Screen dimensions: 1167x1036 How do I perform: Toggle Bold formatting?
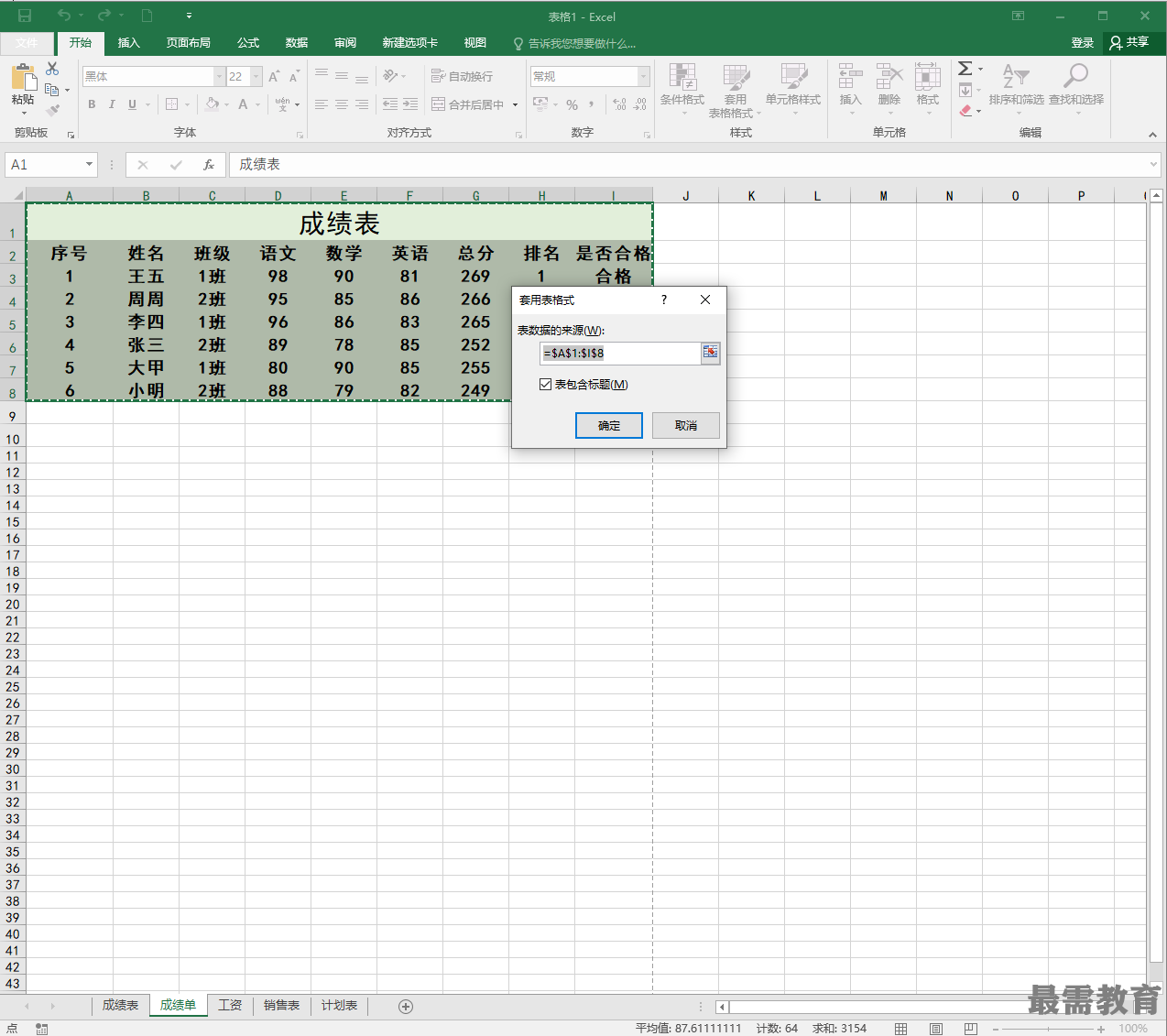[x=92, y=104]
